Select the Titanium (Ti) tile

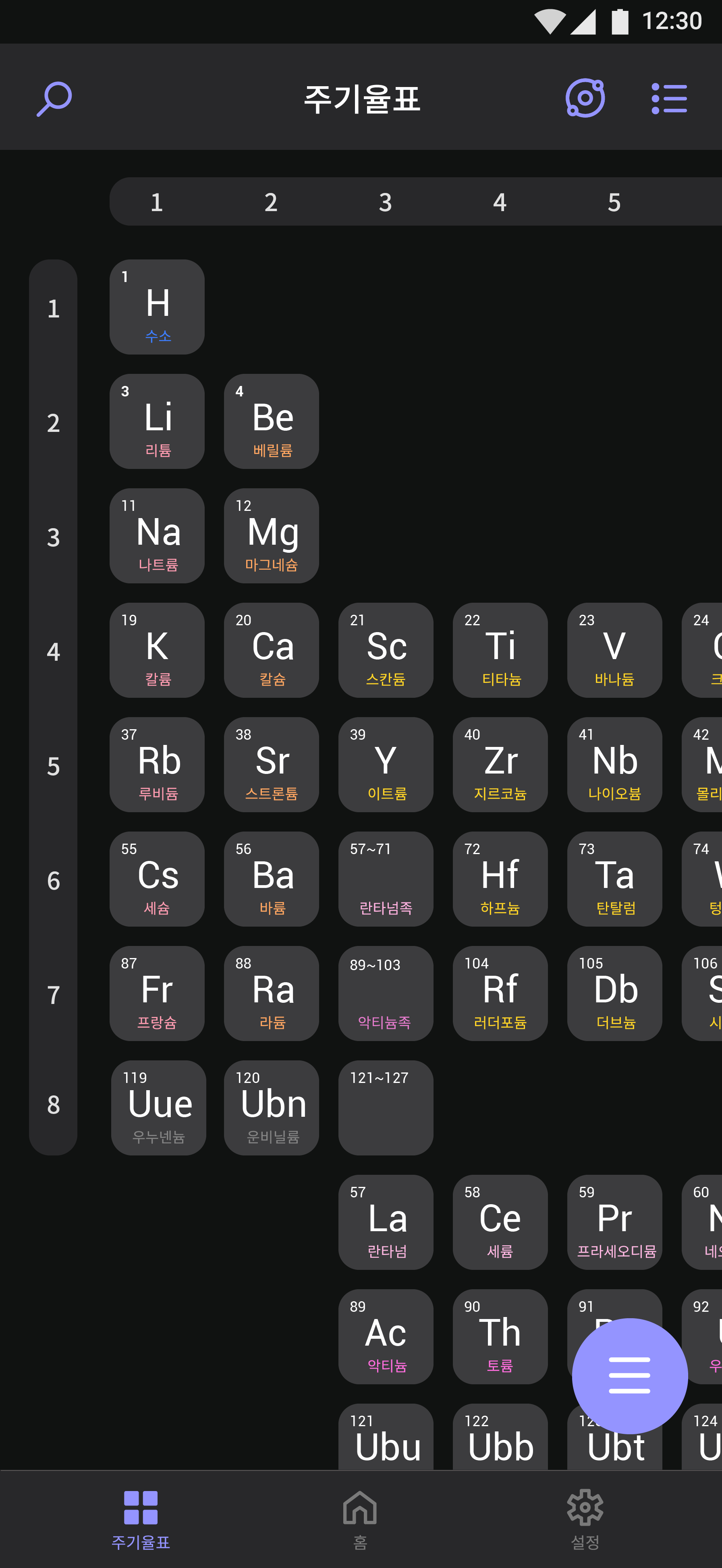pos(500,650)
